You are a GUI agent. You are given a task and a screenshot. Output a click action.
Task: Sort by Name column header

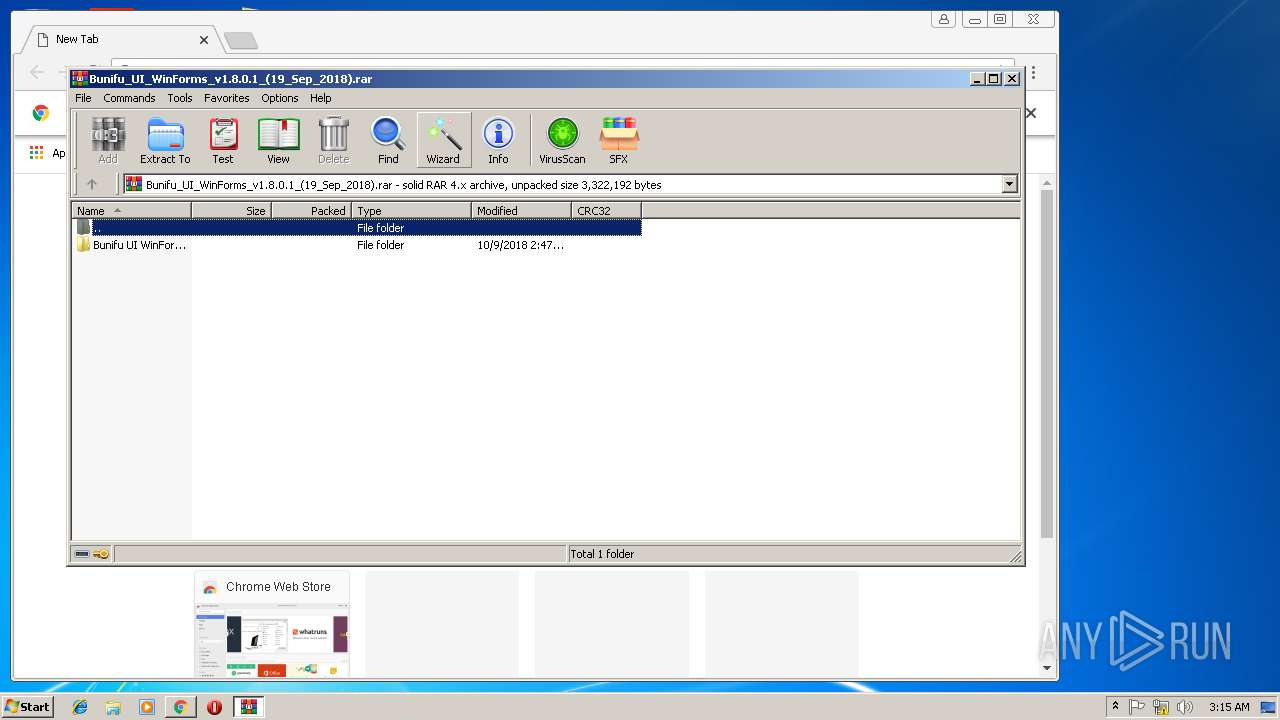click(131, 211)
